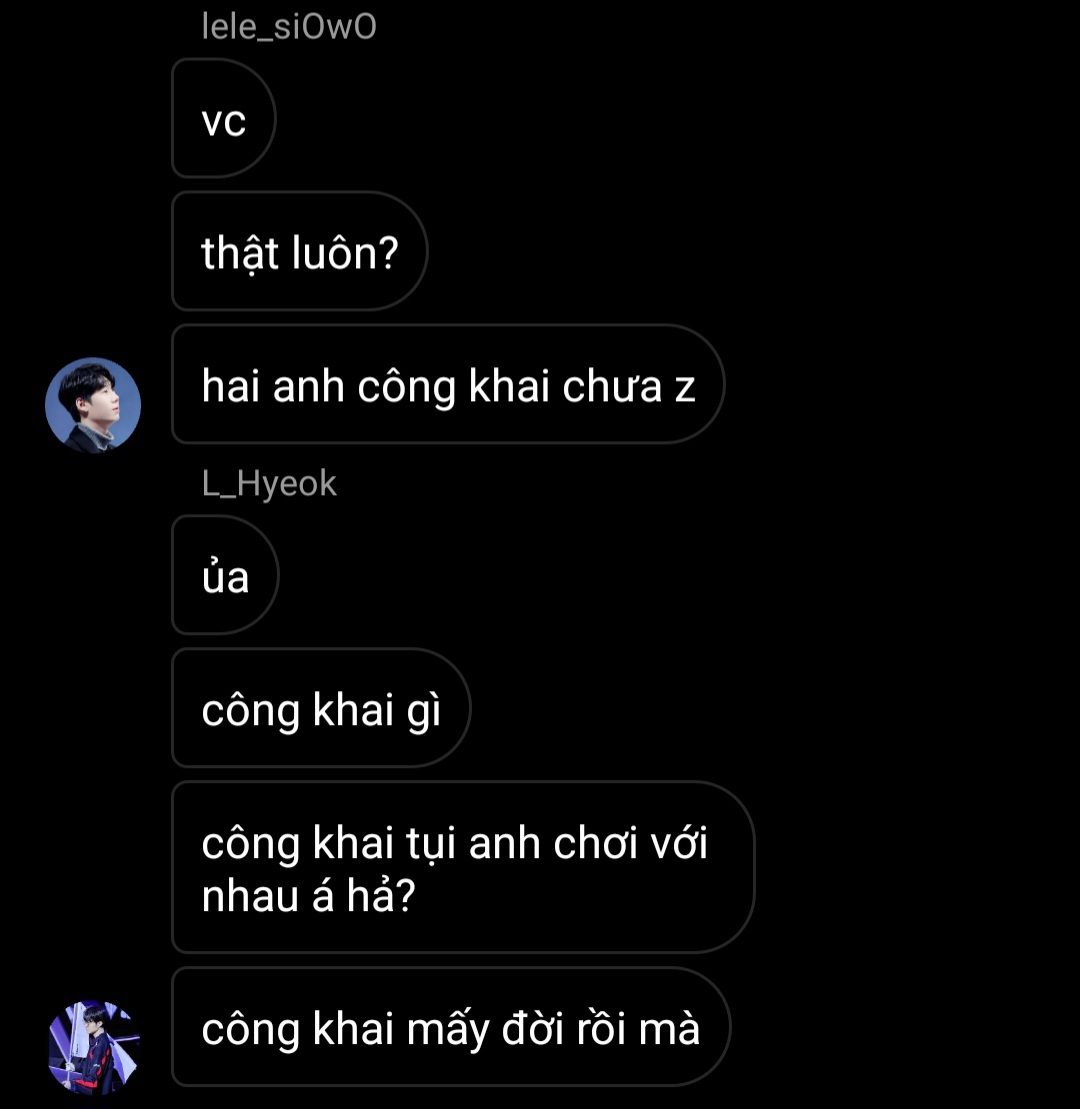This screenshot has height=1109, width=1080.
Task: Click the word "chưa" in lele_siOwO's message
Action: [x=612, y=386]
